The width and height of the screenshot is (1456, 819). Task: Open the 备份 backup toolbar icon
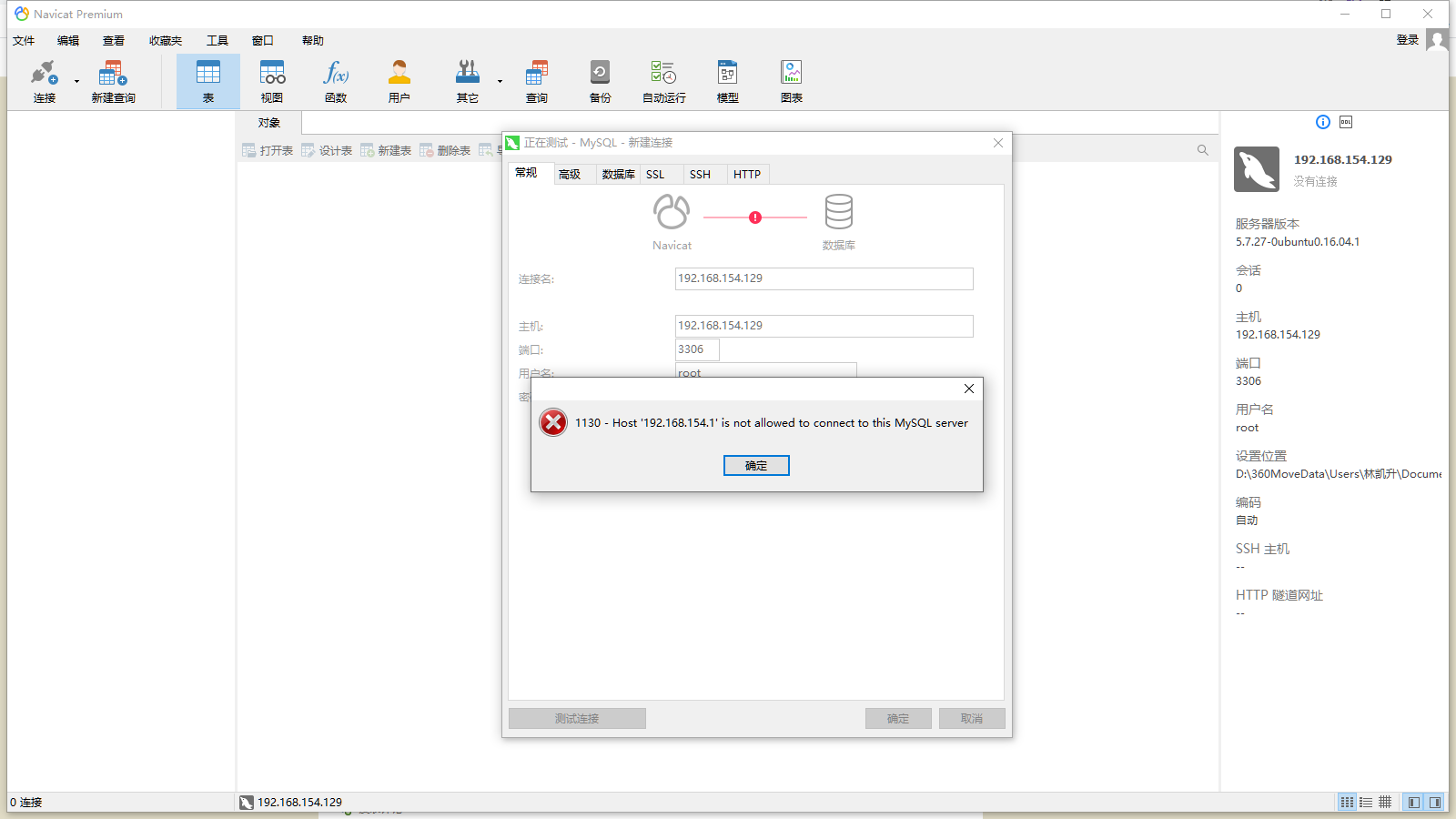tap(601, 81)
